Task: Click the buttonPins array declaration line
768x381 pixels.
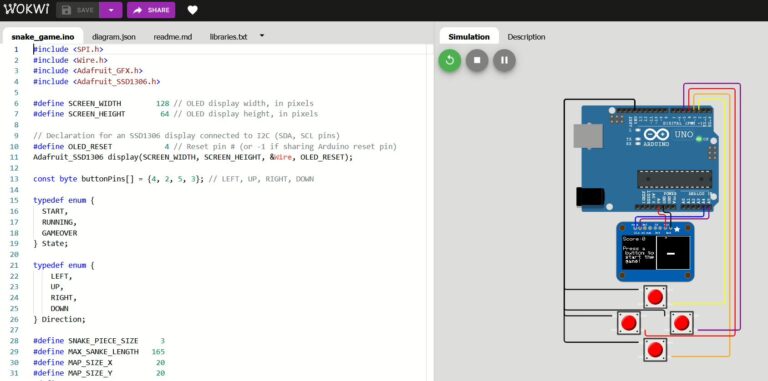Action: click(173, 179)
